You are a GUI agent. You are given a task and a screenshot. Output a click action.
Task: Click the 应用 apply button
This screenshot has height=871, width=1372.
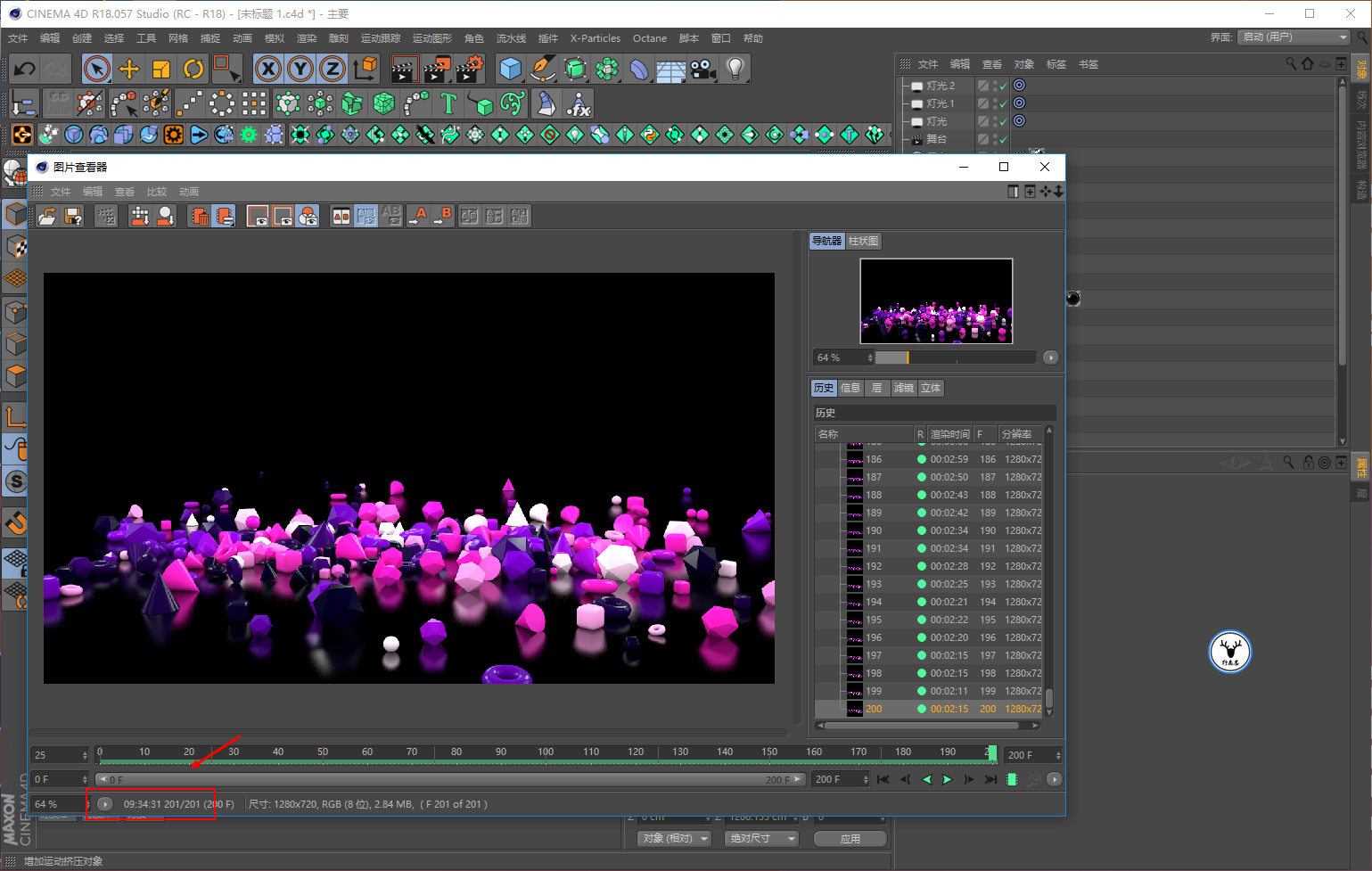click(x=850, y=839)
